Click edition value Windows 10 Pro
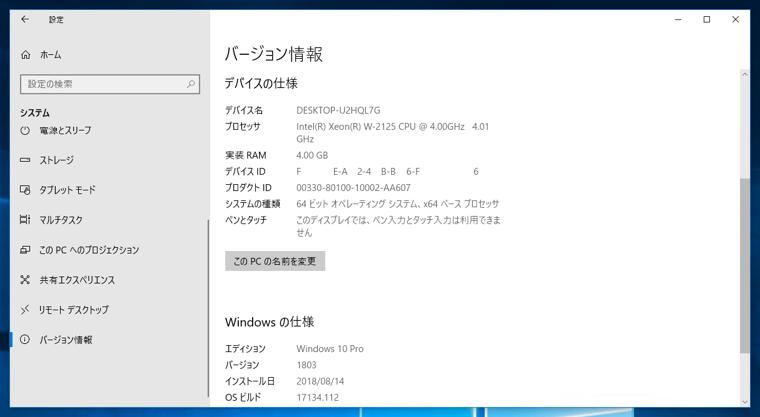 pyautogui.click(x=330, y=349)
